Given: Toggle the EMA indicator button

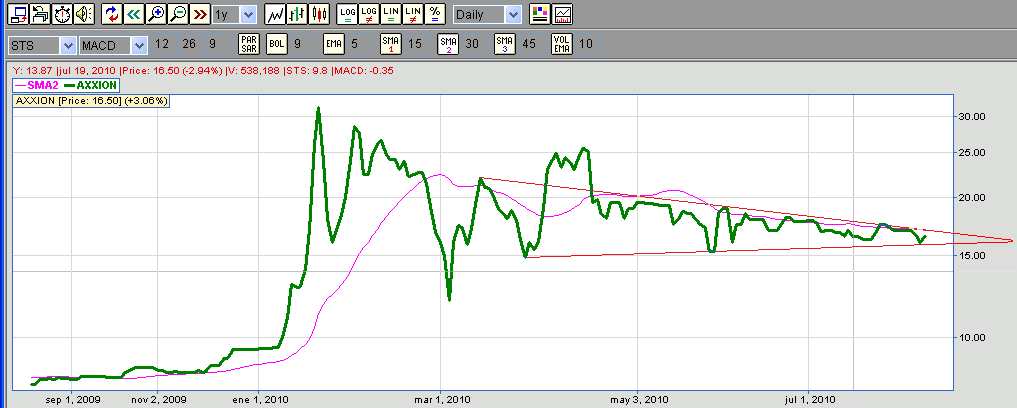Looking at the screenshot, I should [334, 45].
